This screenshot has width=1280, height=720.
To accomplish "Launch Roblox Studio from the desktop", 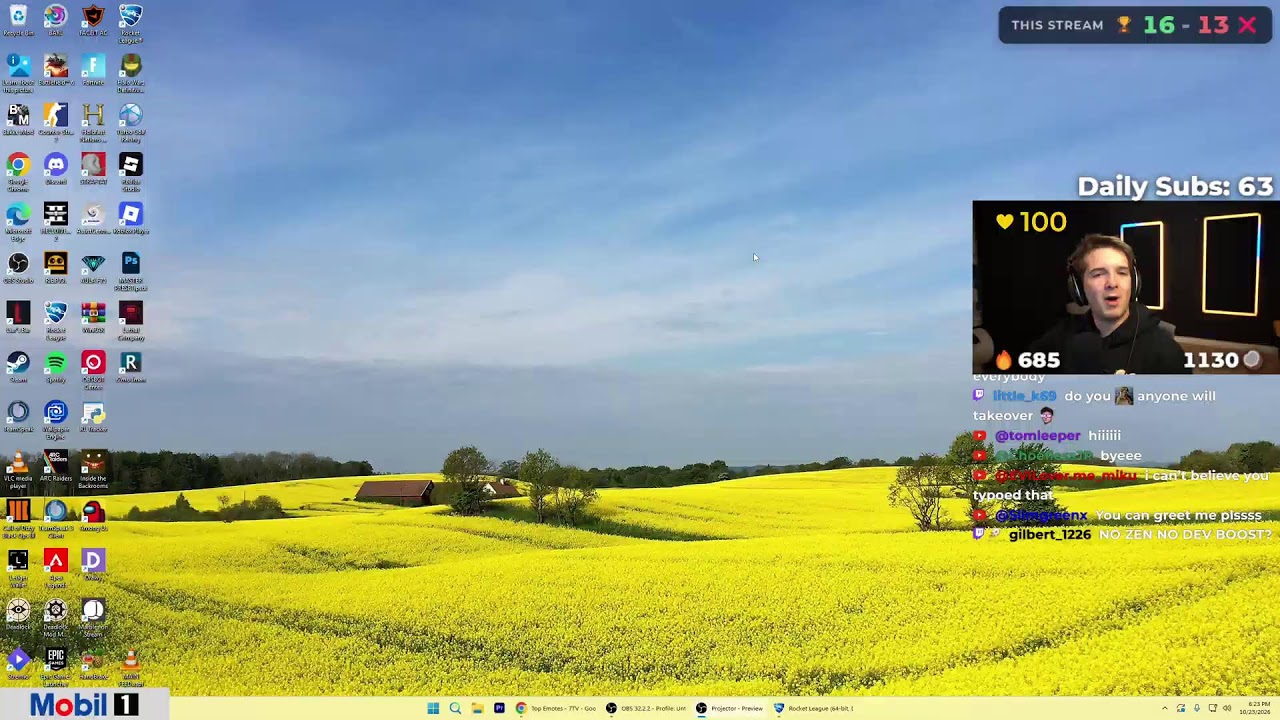I will (131, 170).
